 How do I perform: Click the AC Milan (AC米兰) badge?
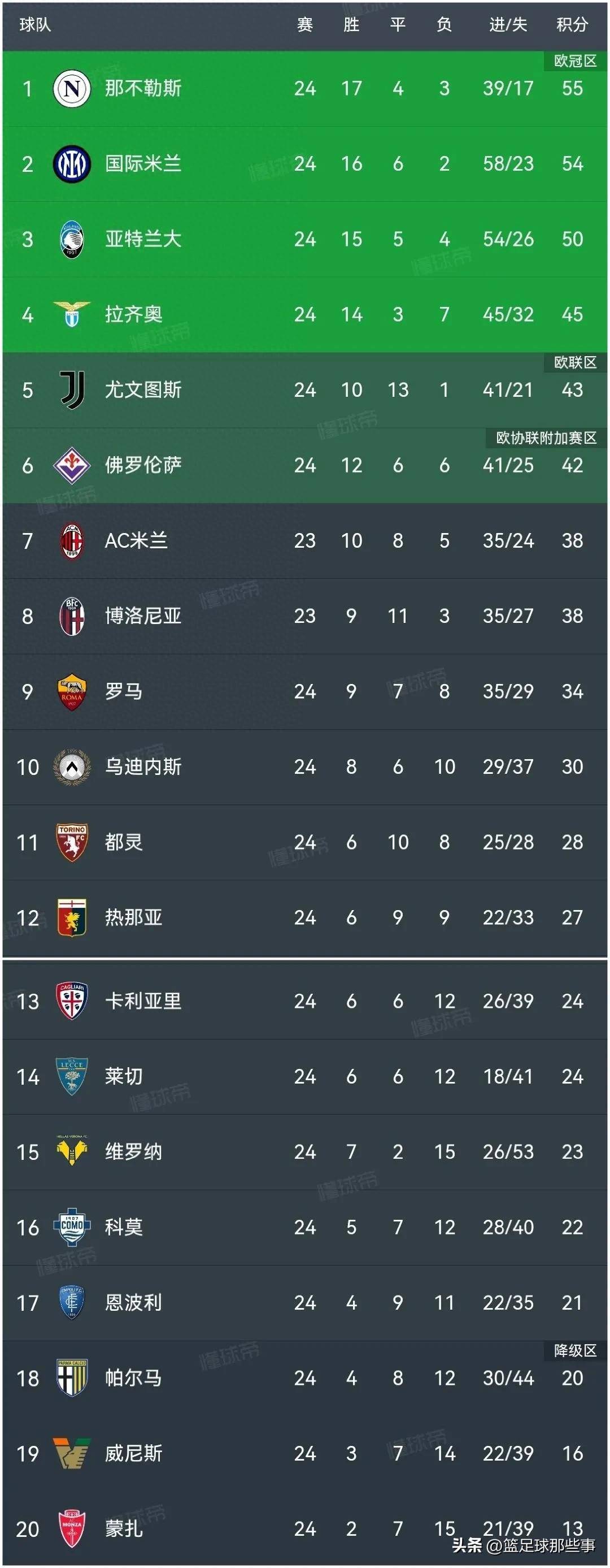coord(73,541)
